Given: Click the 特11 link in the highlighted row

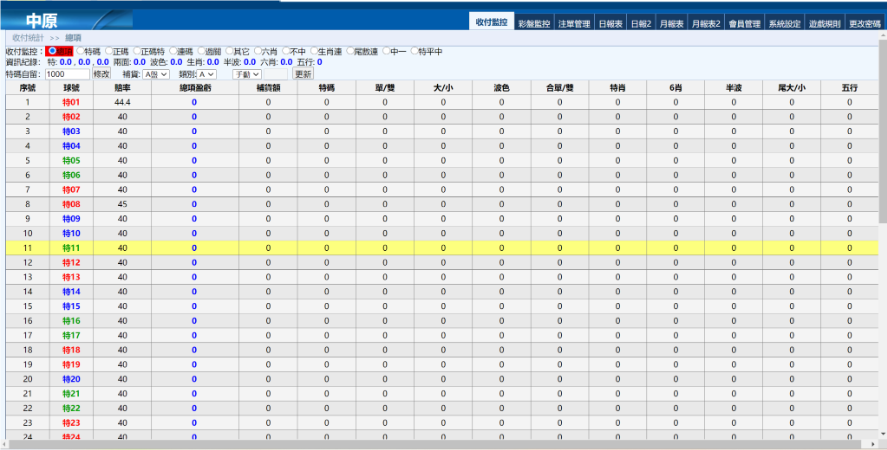Looking at the screenshot, I should 71,247.
